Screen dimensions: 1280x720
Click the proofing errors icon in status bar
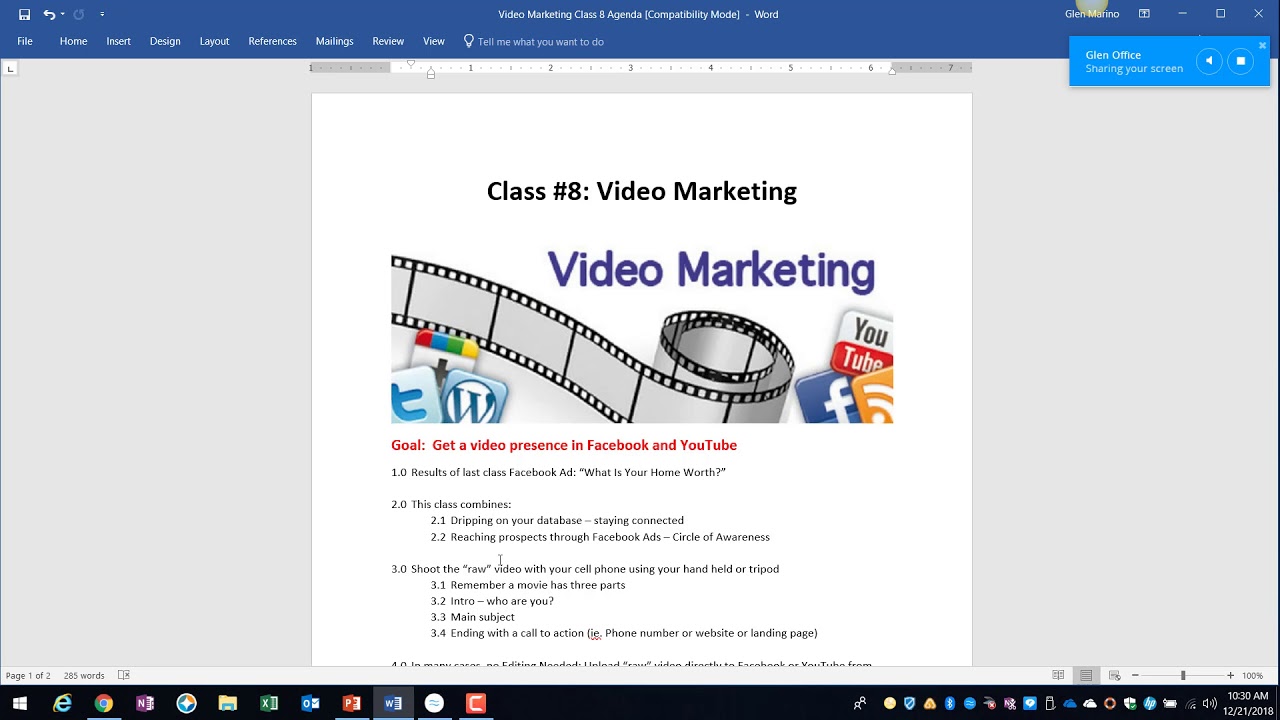[x=124, y=676]
